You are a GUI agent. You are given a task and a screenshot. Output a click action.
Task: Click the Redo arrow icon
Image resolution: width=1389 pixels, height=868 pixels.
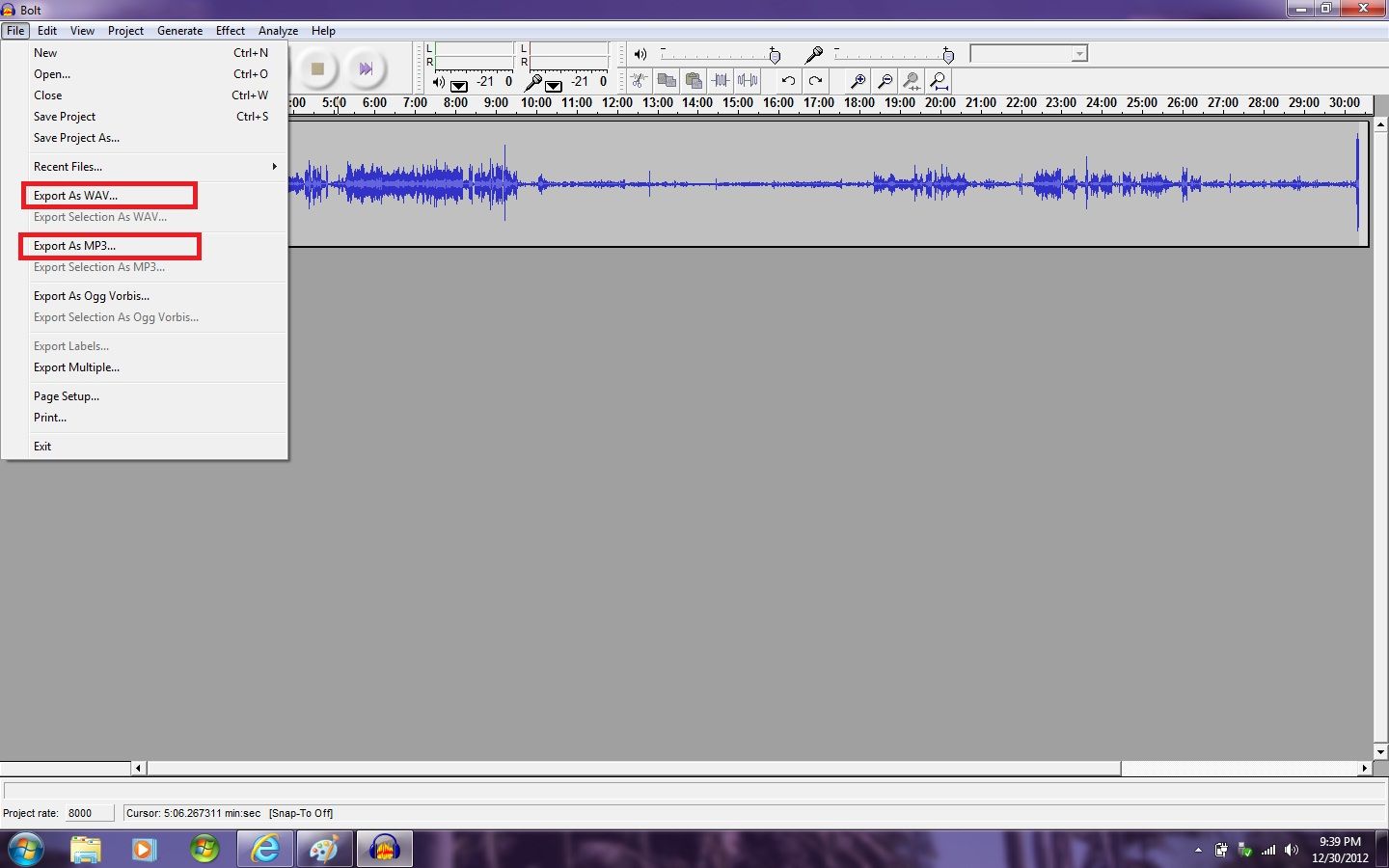(x=815, y=81)
